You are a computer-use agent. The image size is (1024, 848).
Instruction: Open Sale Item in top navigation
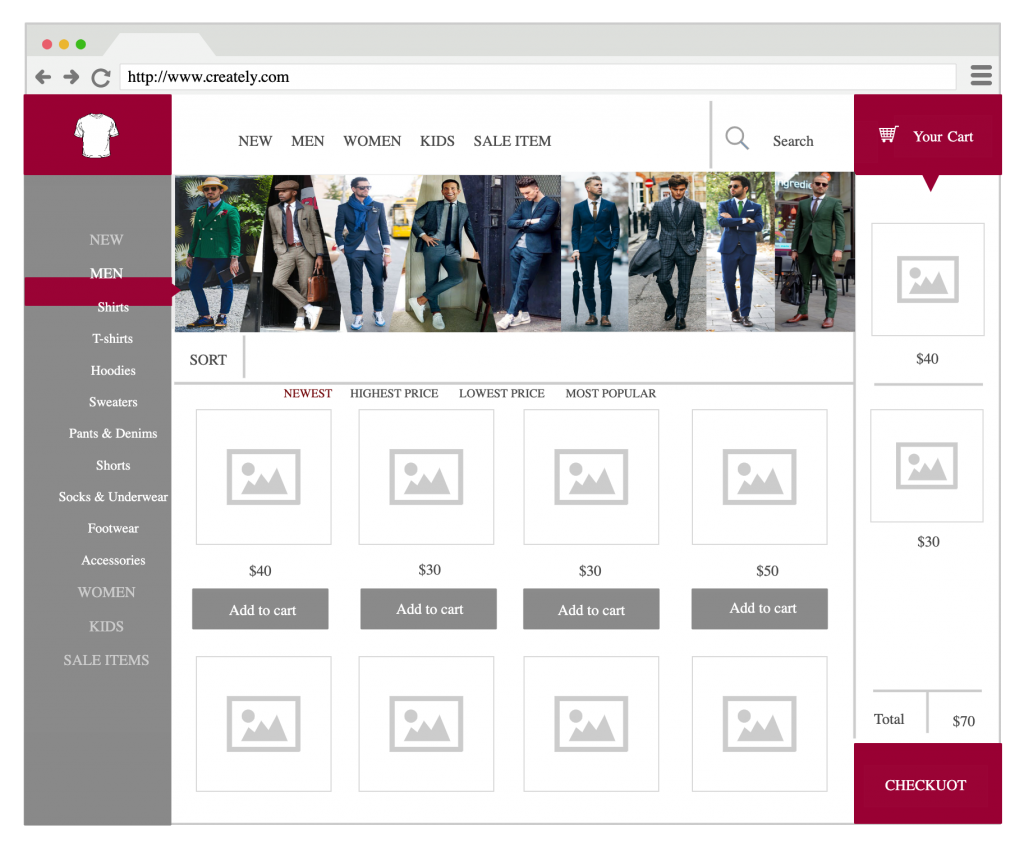click(x=512, y=141)
